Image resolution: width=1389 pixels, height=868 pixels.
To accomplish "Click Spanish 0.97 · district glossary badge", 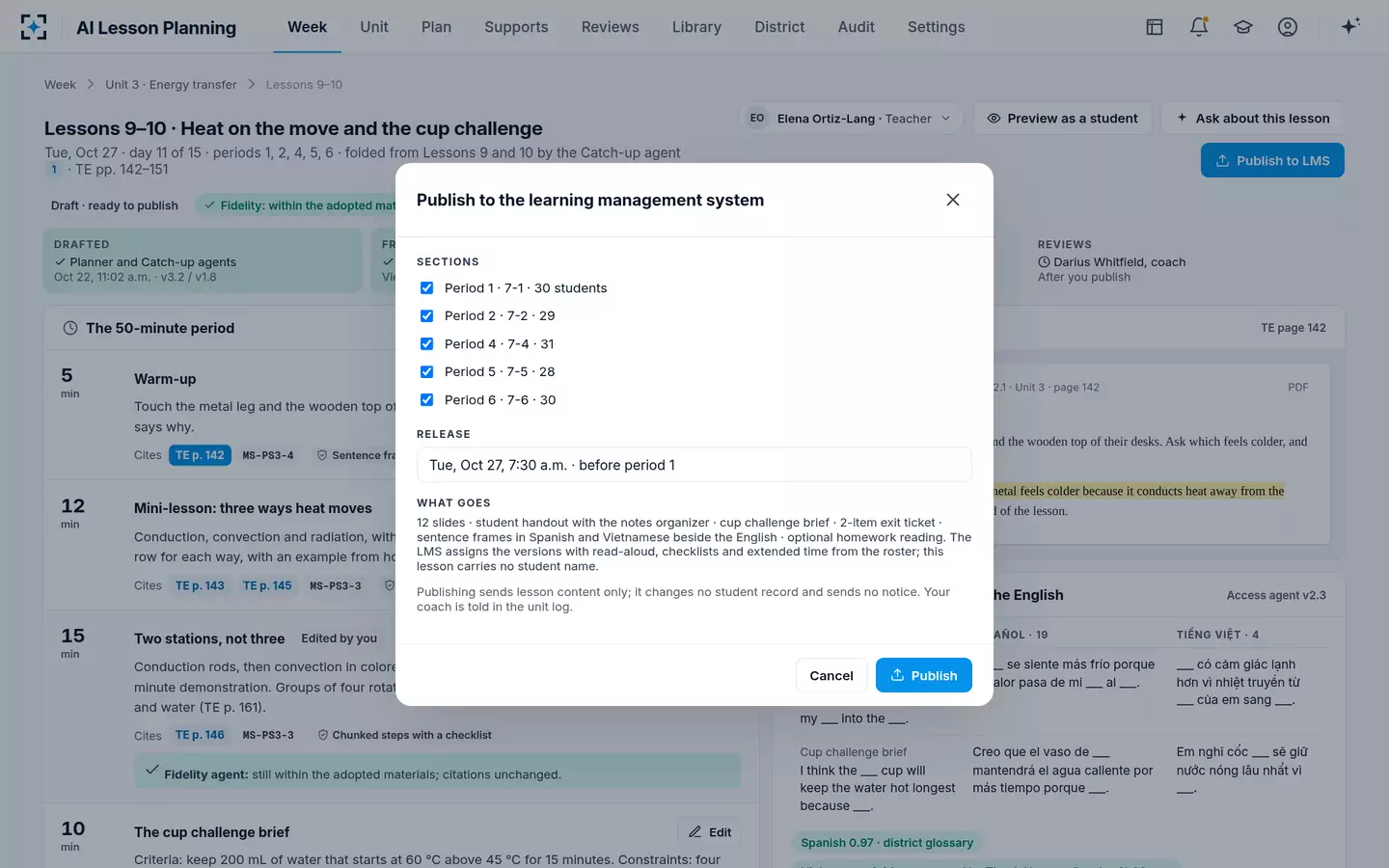I will [886, 843].
